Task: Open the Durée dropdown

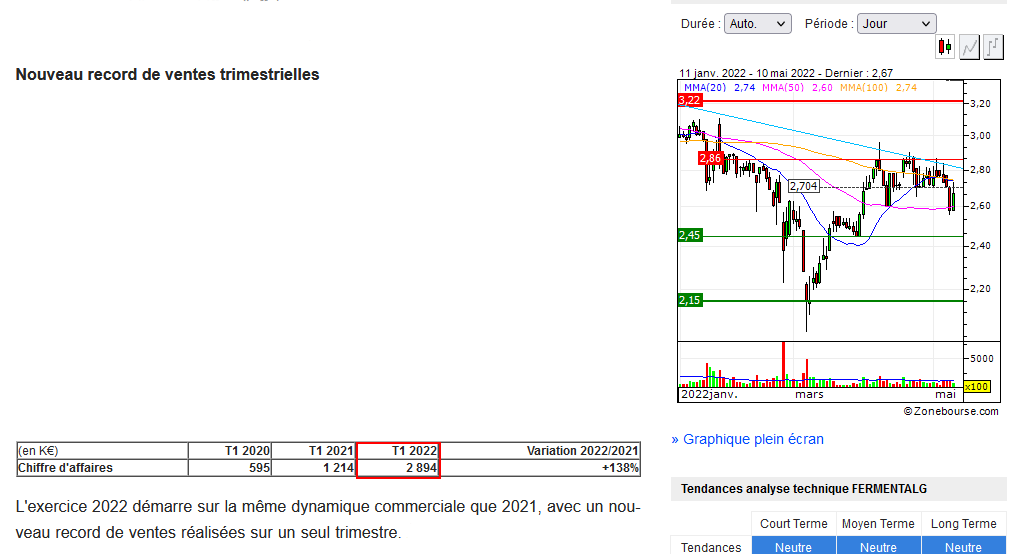Action: 758,24
